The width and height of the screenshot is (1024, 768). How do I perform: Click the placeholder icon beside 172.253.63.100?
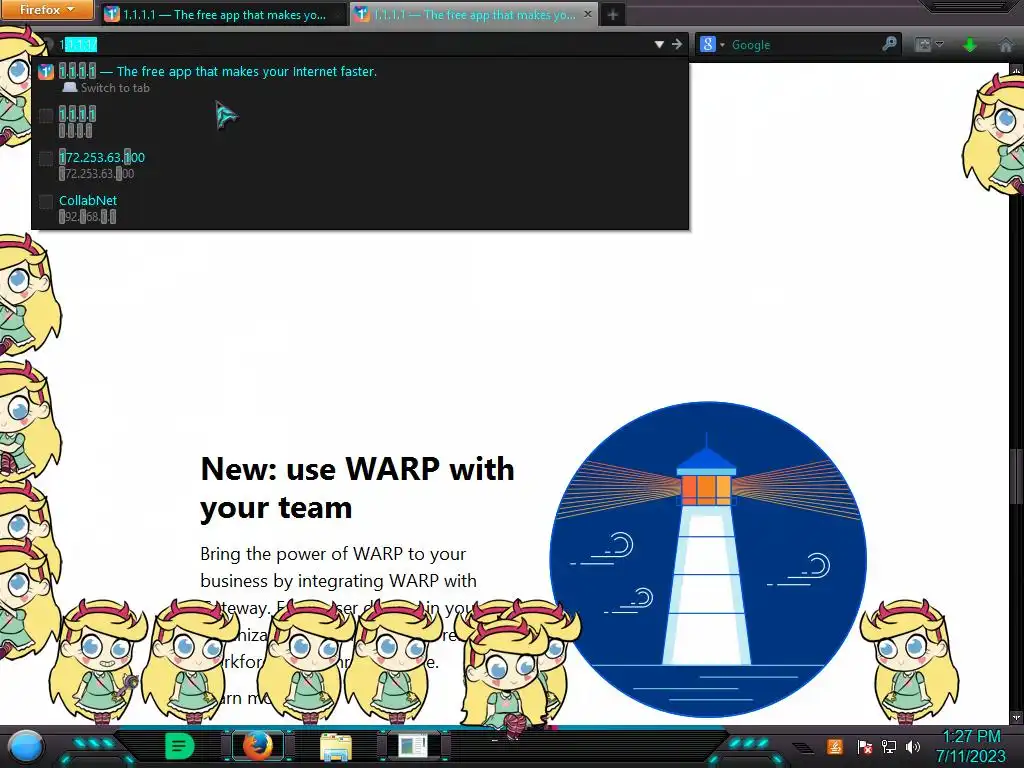click(46, 158)
